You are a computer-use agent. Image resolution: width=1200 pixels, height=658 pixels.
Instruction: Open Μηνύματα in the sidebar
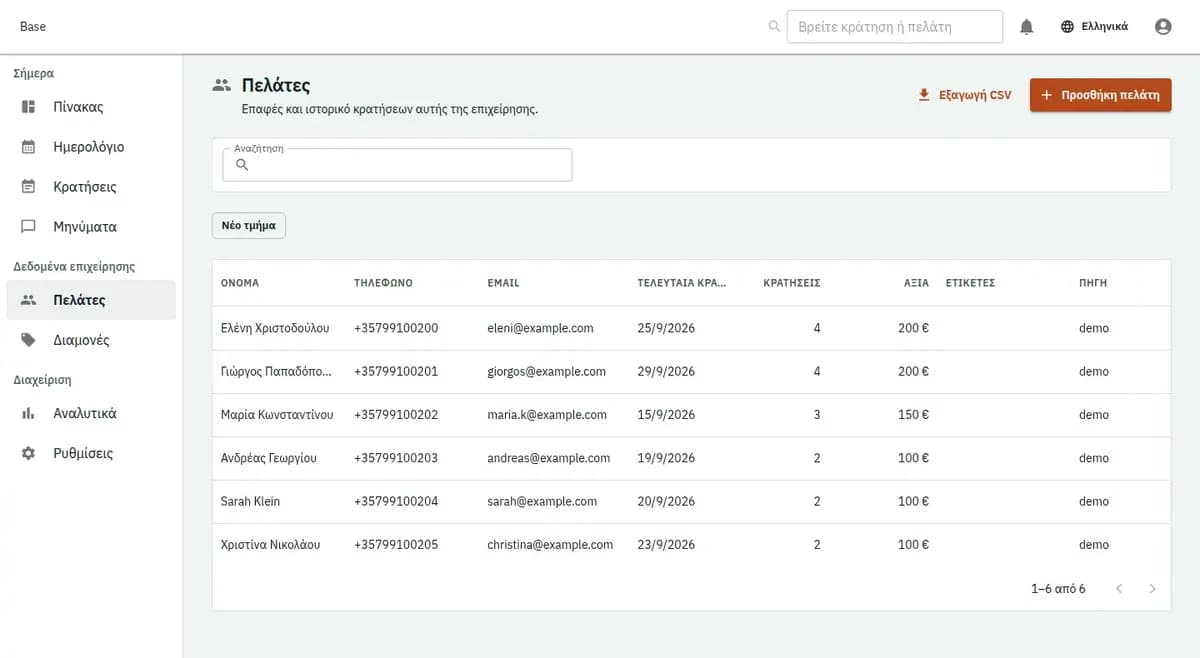click(91, 227)
